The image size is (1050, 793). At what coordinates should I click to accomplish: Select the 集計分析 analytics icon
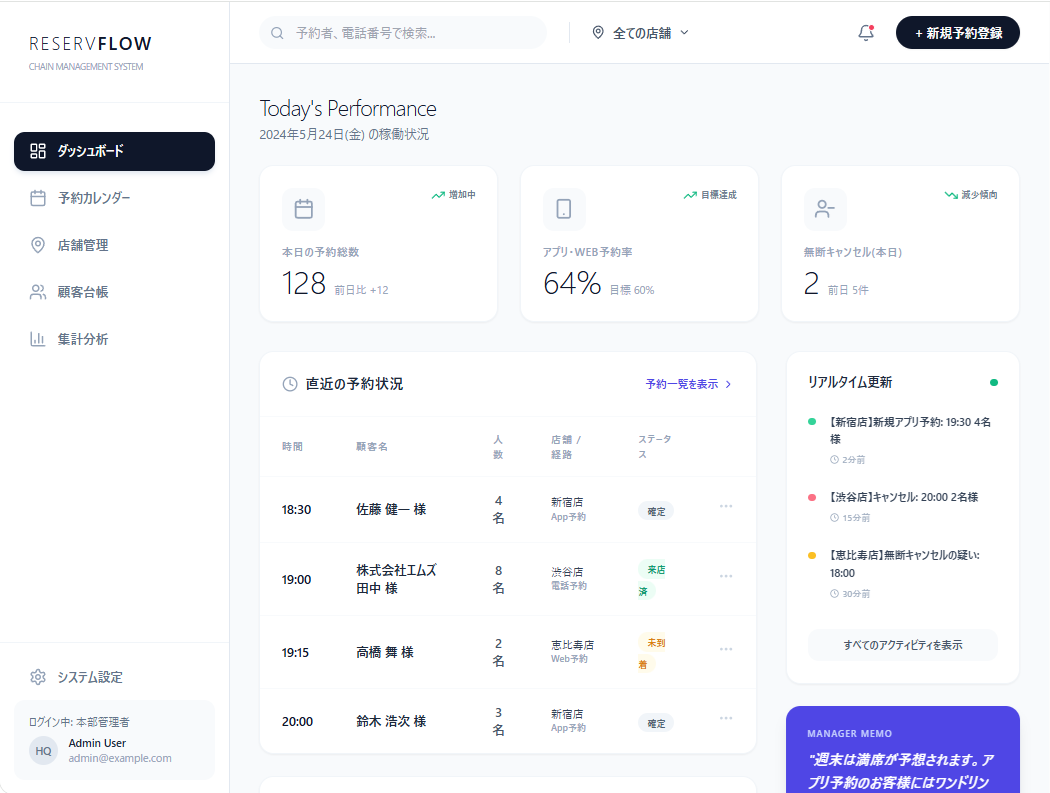(38, 339)
